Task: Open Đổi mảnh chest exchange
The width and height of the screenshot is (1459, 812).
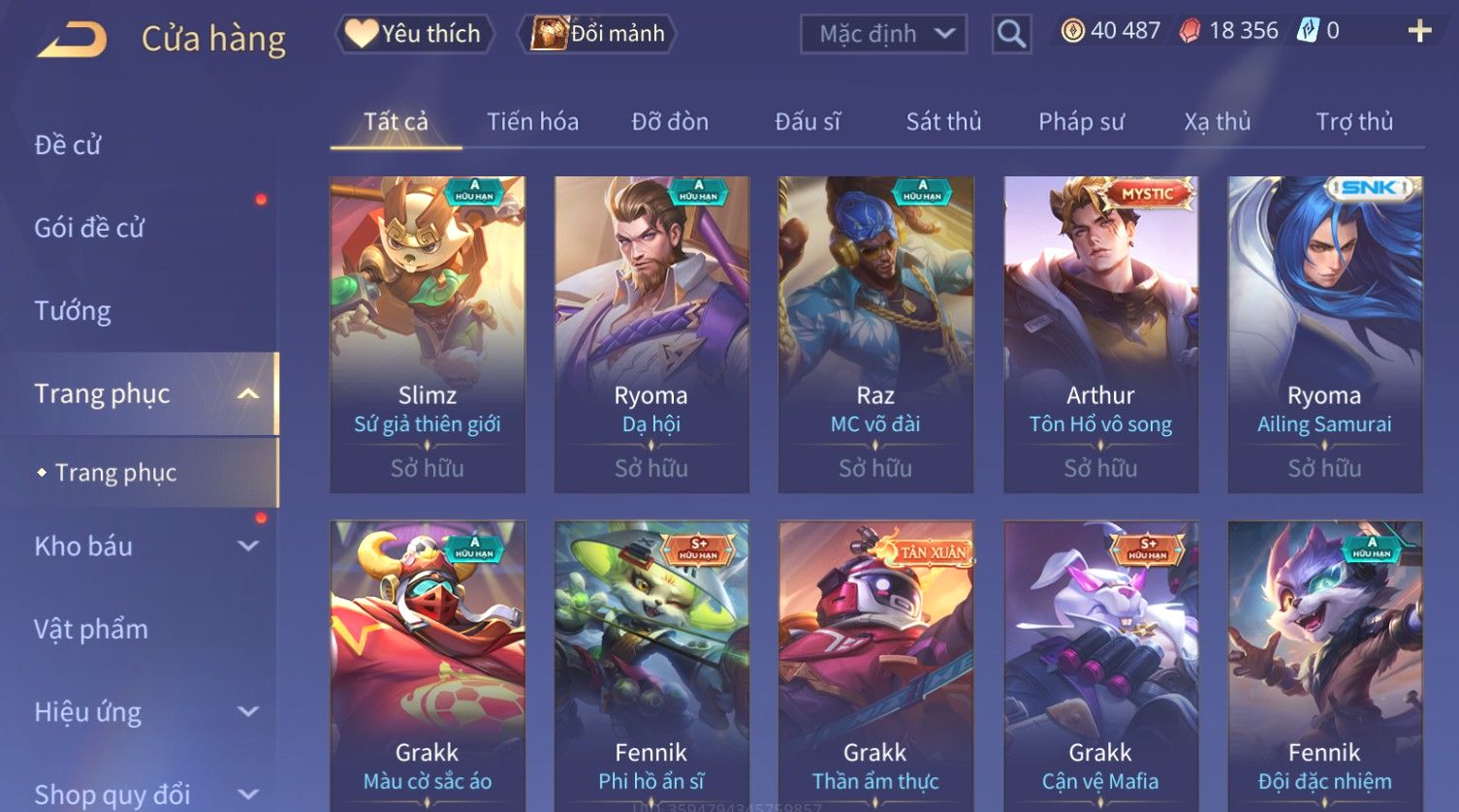Action: coord(597,34)
